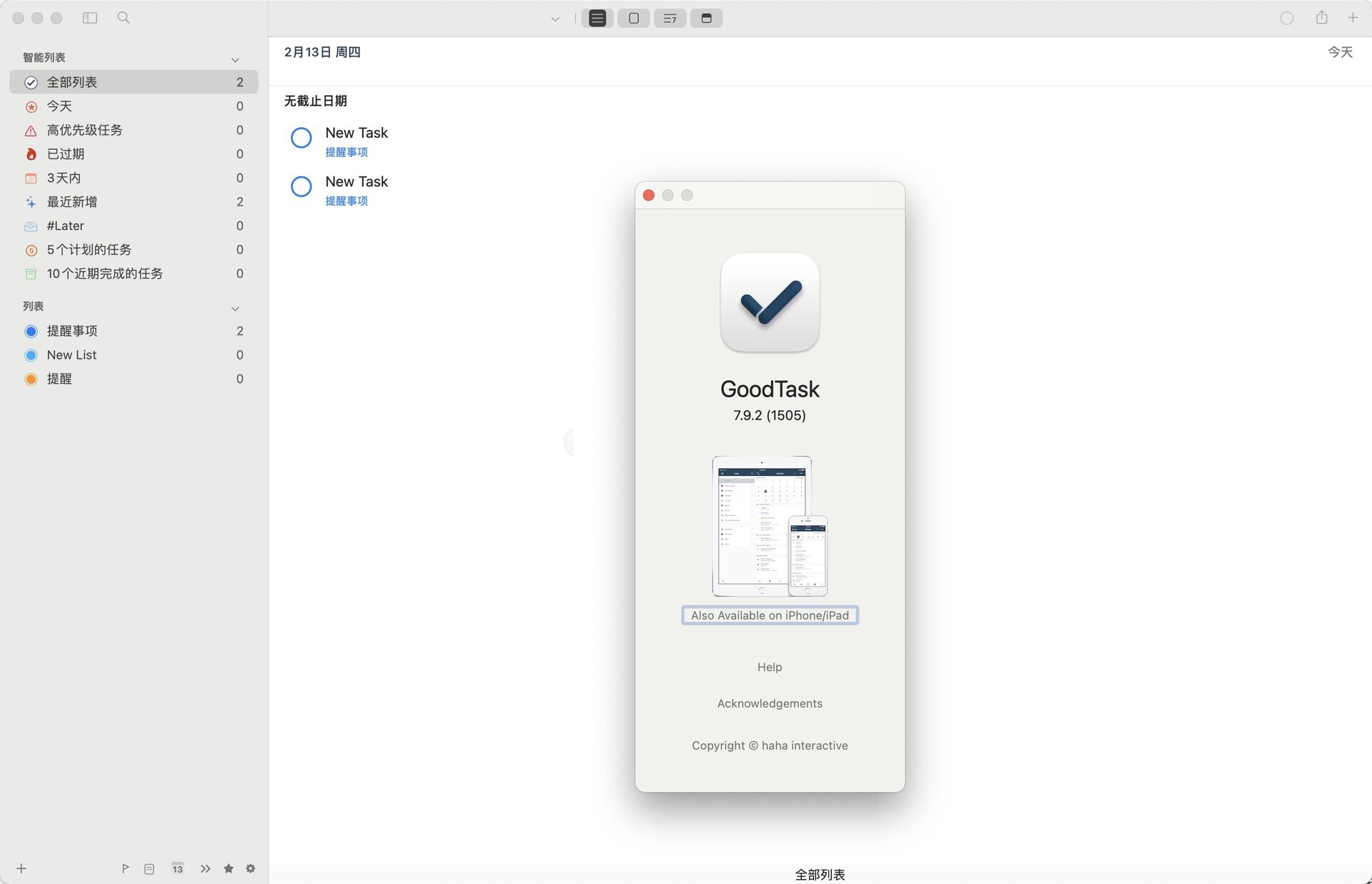Viewport: 1372px width, 884px height.
Task: Click 提醒事项 tag under second task
Action: click(x=347, y=201)
